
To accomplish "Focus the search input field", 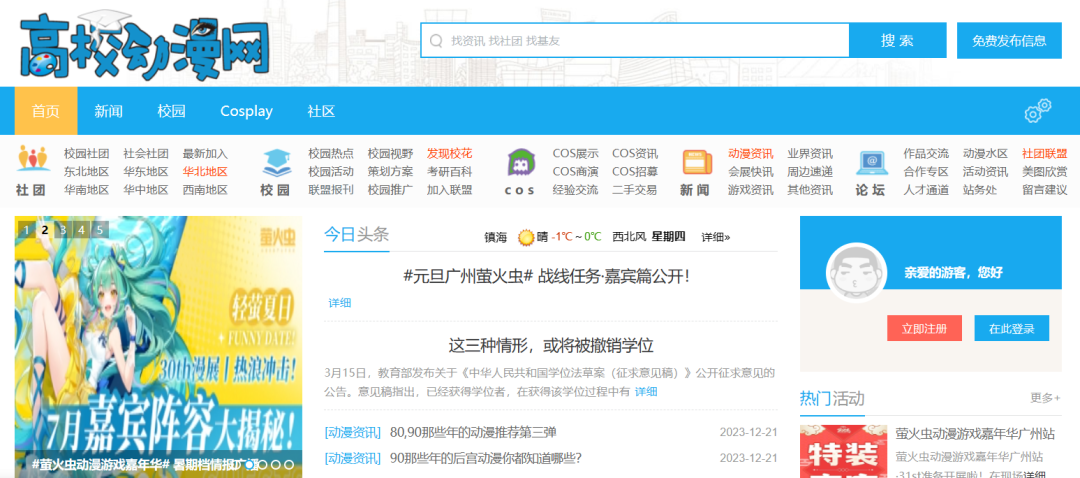I will click(634, 41).
